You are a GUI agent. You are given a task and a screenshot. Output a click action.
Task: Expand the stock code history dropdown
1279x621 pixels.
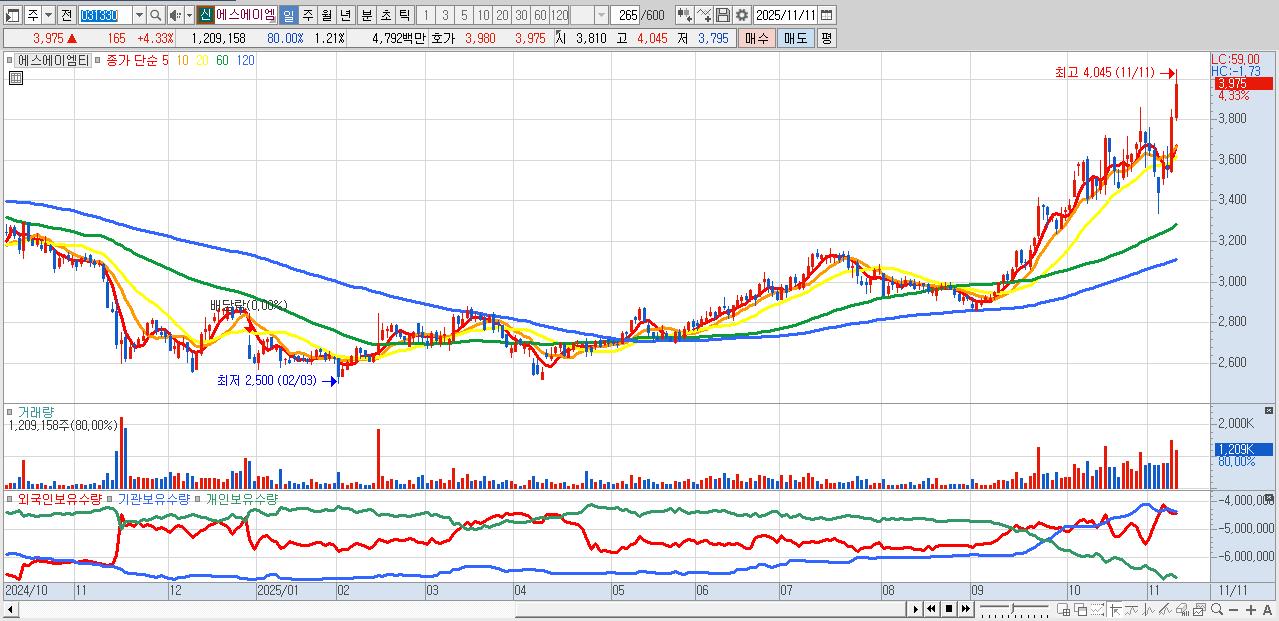click(139, 16)
